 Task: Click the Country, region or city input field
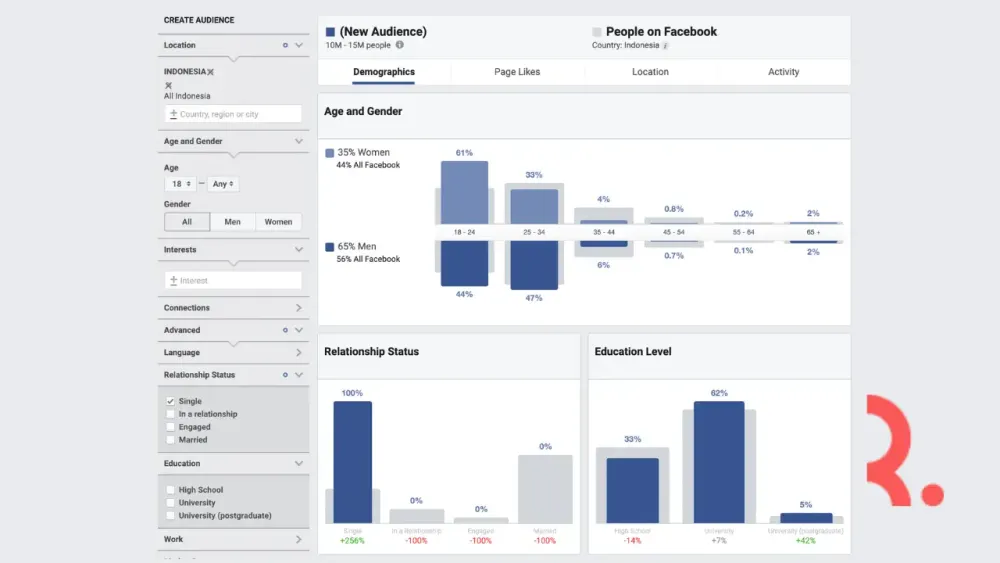(233, 114)
